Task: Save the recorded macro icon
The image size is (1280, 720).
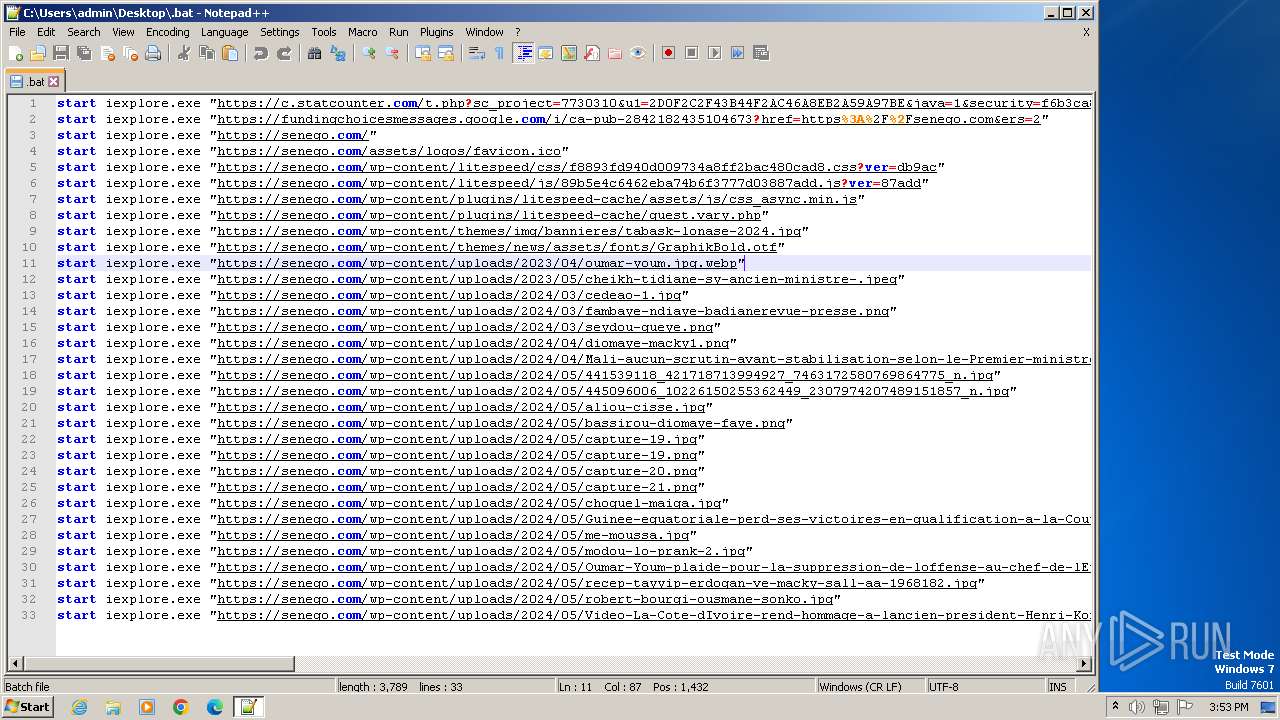Action: coord(761,53)
